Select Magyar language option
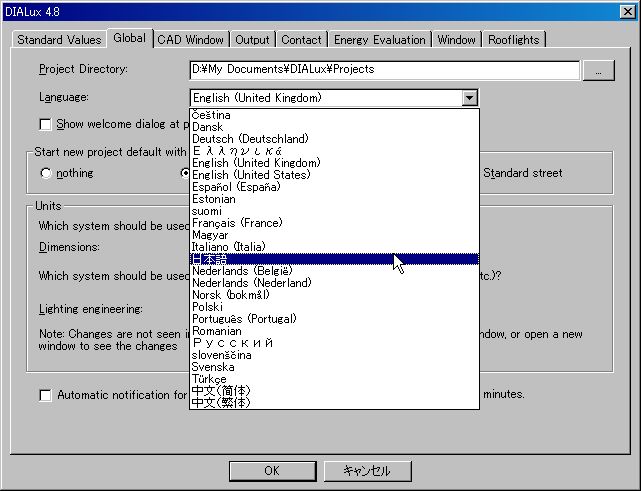The width and height of the screenshot is (641, 491). point(334,235)
